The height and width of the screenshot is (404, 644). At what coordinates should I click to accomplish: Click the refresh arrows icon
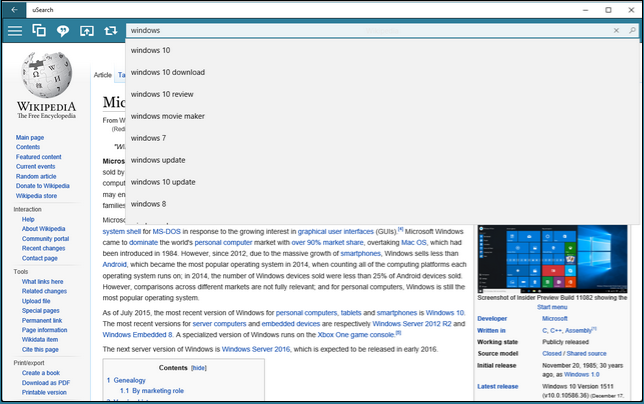[x=110, y=31]
